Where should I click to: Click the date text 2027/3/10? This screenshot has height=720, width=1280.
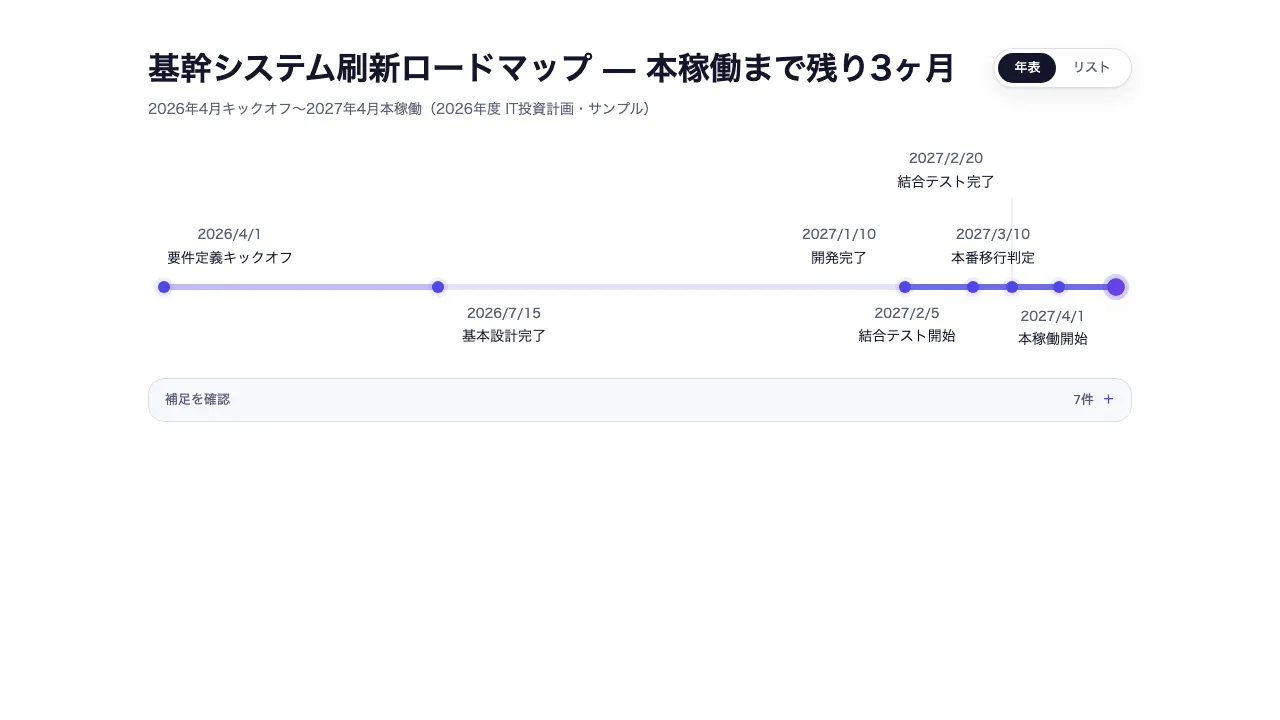pyautogui.click(x=993, y=234)
